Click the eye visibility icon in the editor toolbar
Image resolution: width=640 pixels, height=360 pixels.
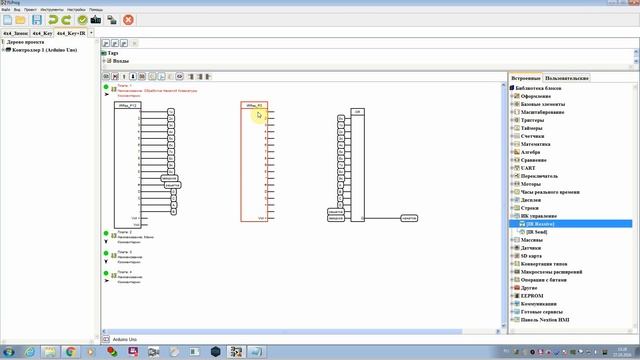click(180, 76)
